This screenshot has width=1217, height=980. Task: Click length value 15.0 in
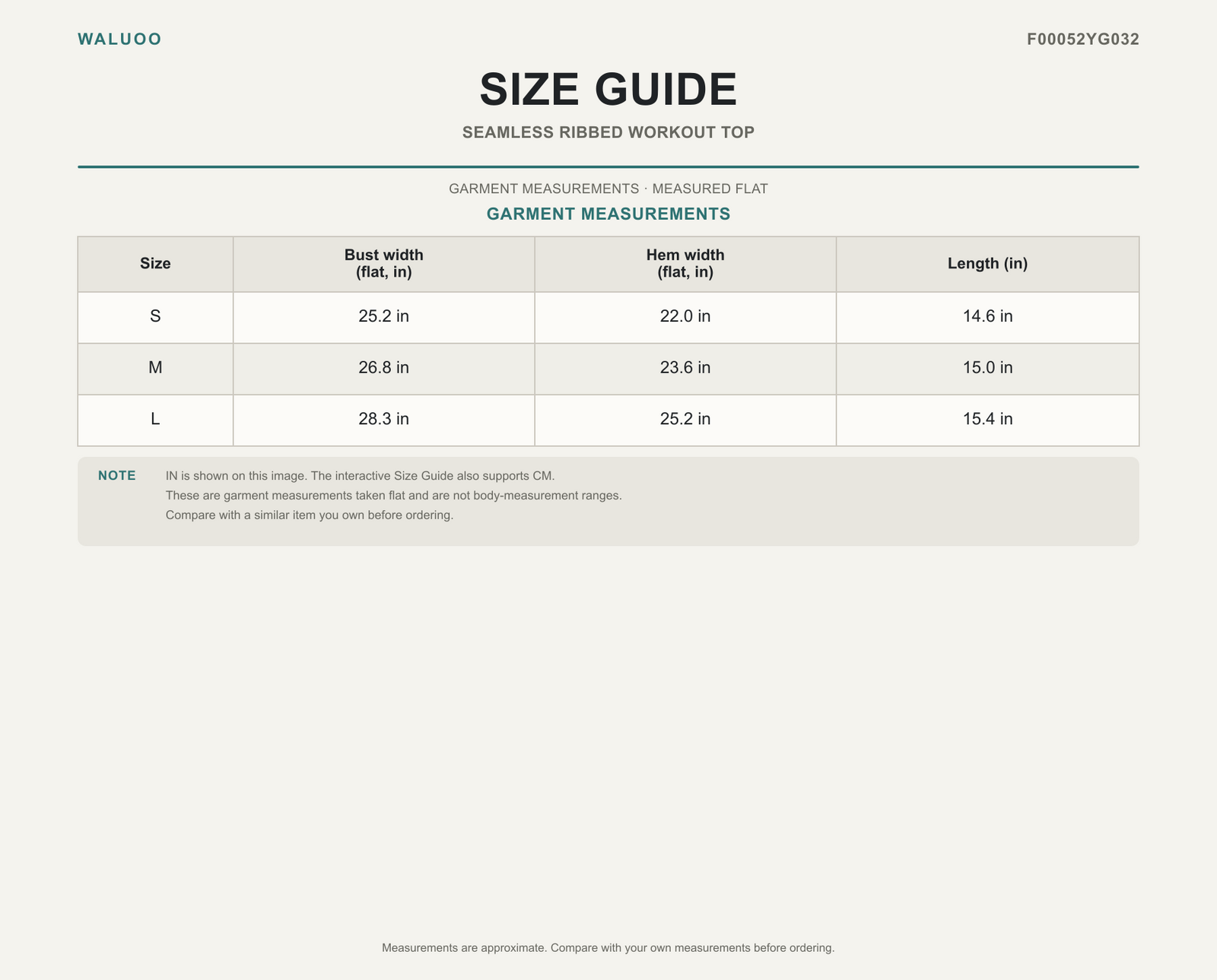coord(987,368)
